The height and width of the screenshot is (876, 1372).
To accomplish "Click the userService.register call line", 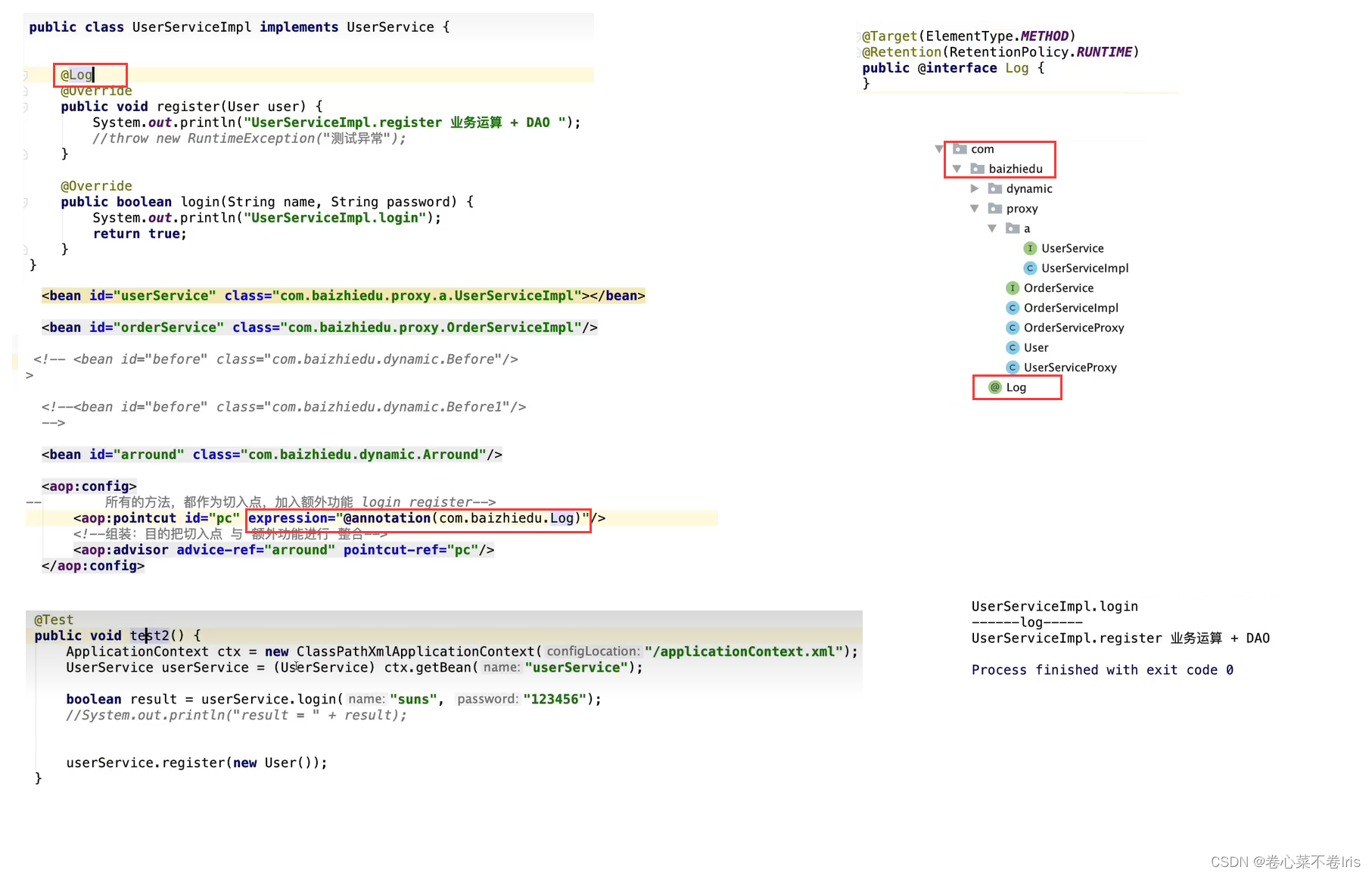I will [197, 763].
